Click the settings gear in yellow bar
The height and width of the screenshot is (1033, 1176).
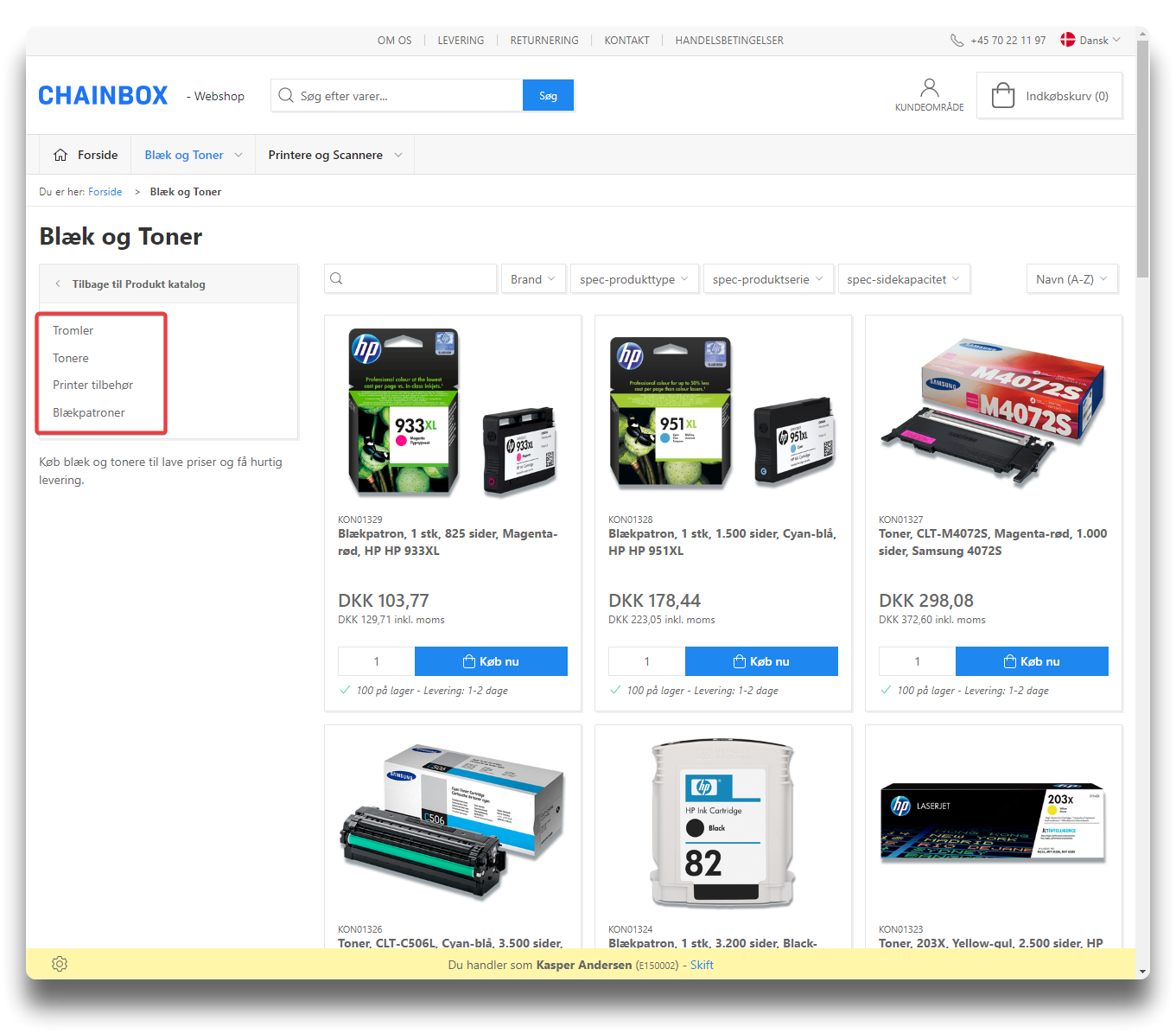(x=60, y=964)
